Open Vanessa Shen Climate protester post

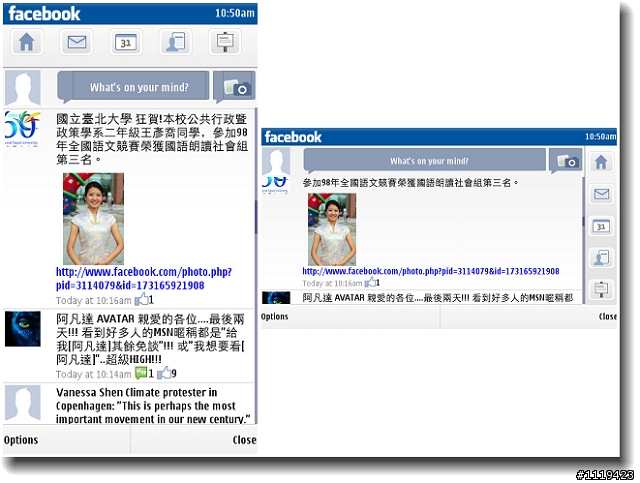coord(153,405)
